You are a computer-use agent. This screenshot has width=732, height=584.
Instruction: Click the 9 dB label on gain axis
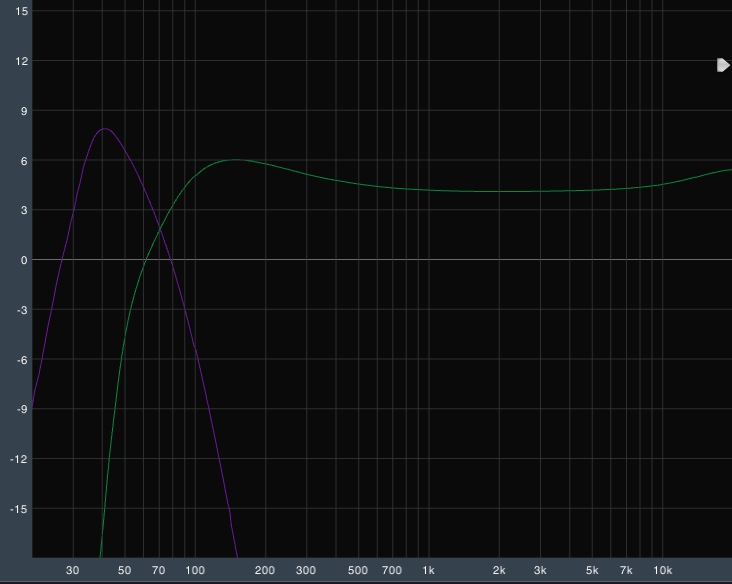pos(24,111)
